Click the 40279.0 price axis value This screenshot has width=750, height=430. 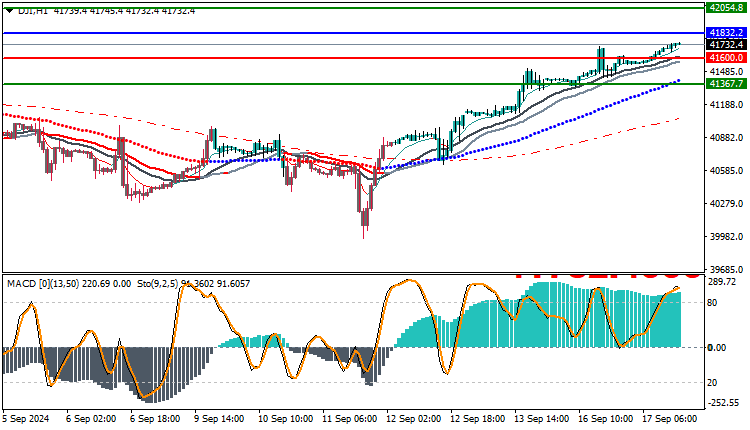(x=727, y=204)
